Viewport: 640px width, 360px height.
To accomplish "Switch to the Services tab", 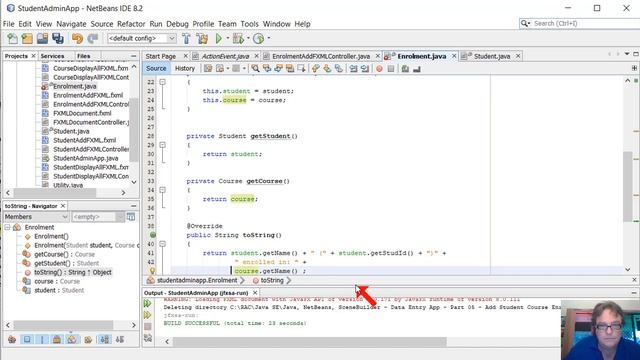I will point(52,56).
